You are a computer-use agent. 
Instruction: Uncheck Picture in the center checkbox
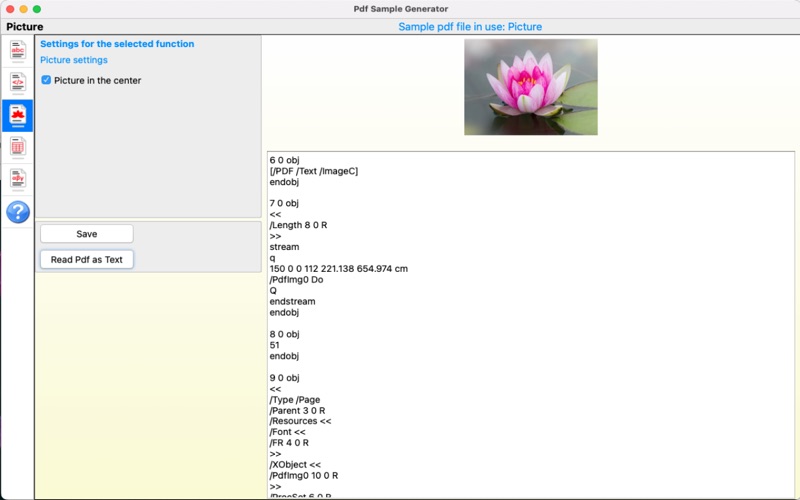pos(46,80)
